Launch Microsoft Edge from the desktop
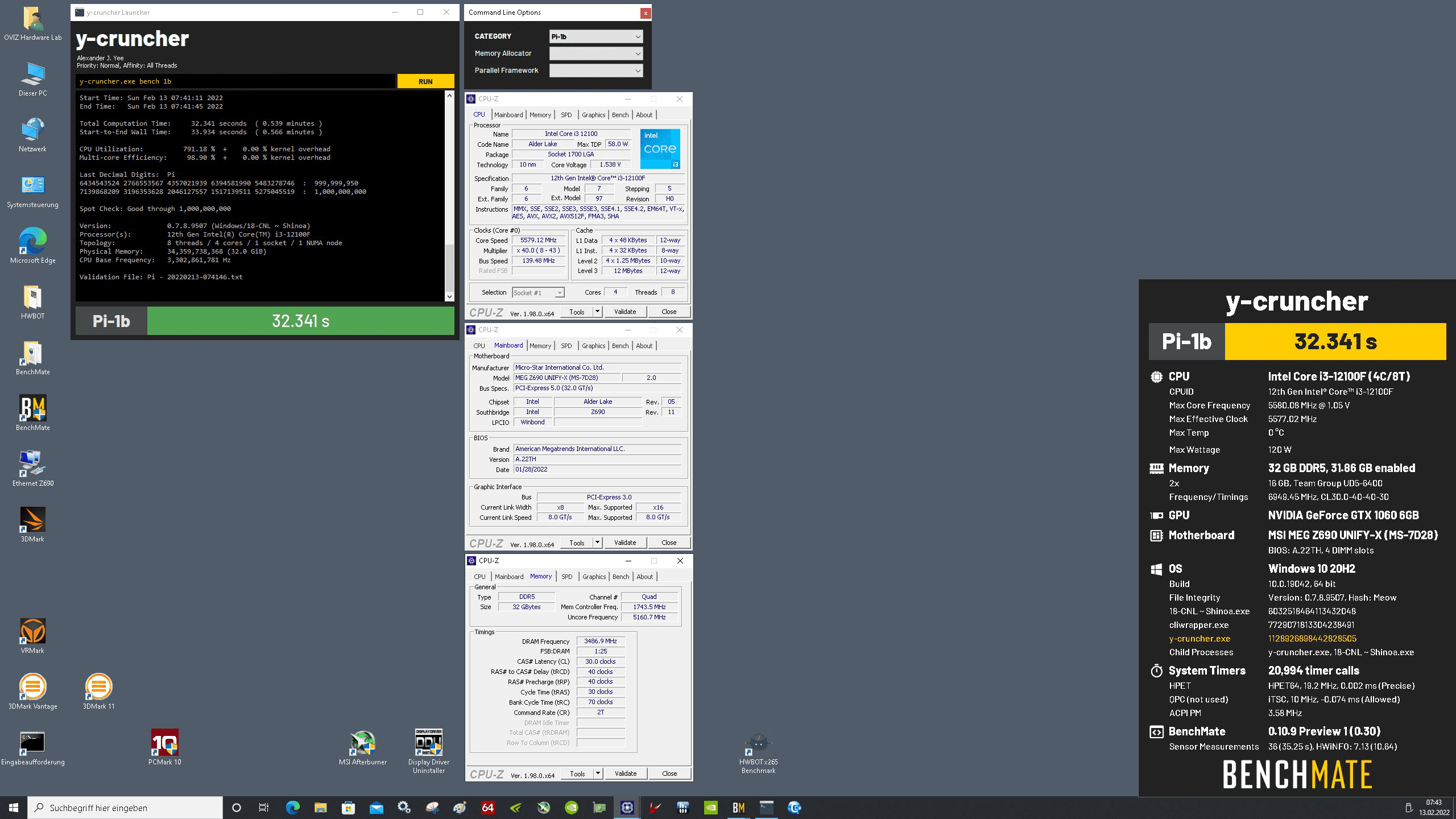 [x=32, y=247]
